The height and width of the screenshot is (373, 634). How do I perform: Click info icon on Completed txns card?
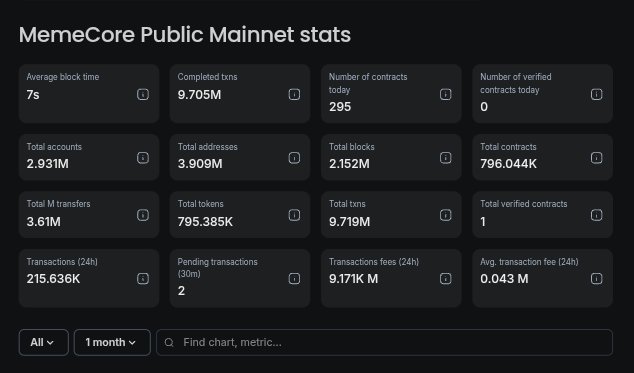pyautogui.click(x=294, y=94)
